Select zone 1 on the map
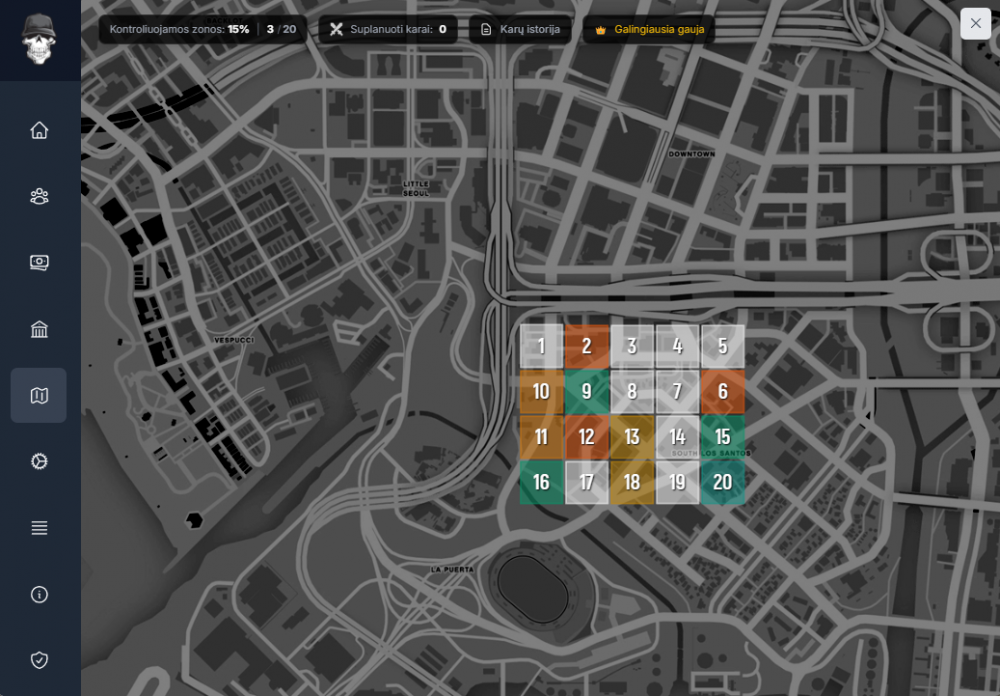 point(541,346)
